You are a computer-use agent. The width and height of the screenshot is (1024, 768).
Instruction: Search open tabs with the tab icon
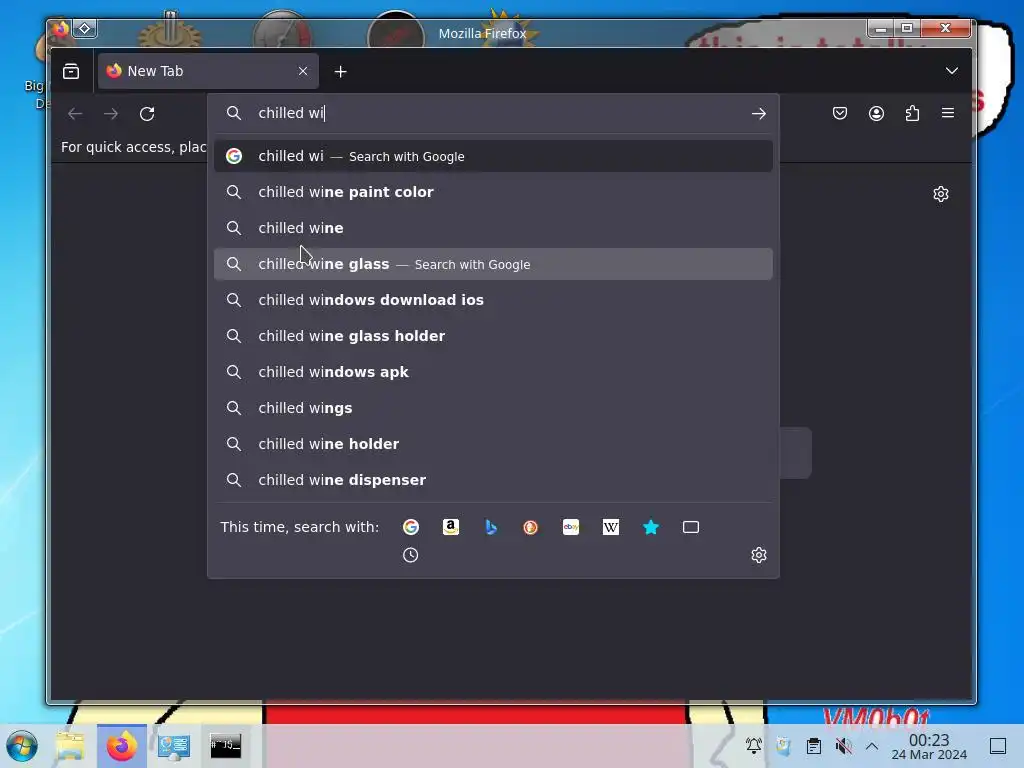click(x=691, y=527)
